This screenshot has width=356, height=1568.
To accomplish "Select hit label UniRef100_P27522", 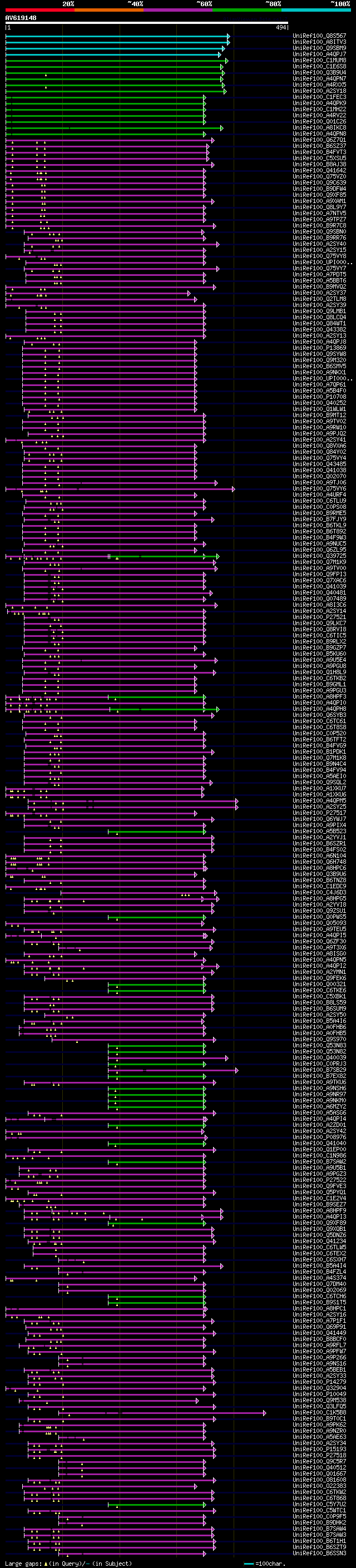I will tap(319, 1180).
